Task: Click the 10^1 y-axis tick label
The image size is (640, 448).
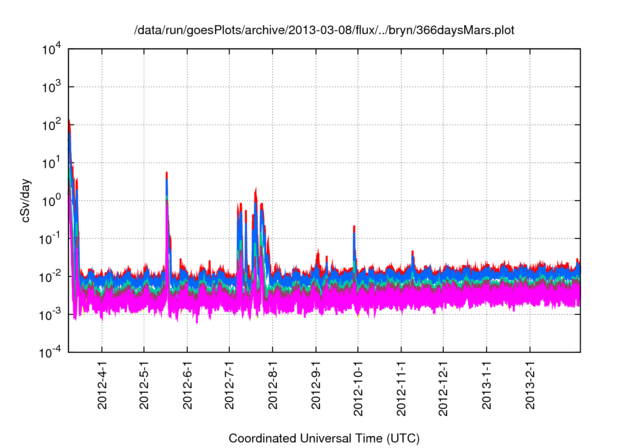Action: [51, 163]
